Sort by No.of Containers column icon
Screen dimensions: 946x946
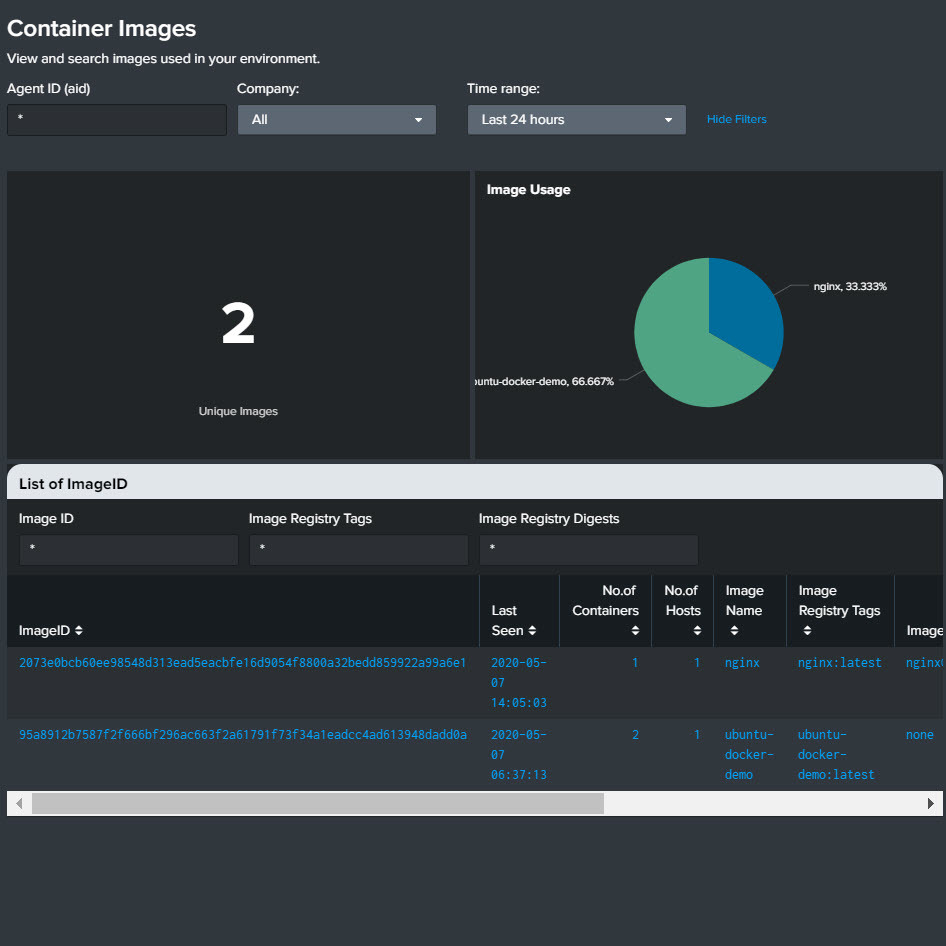point(635,631)
